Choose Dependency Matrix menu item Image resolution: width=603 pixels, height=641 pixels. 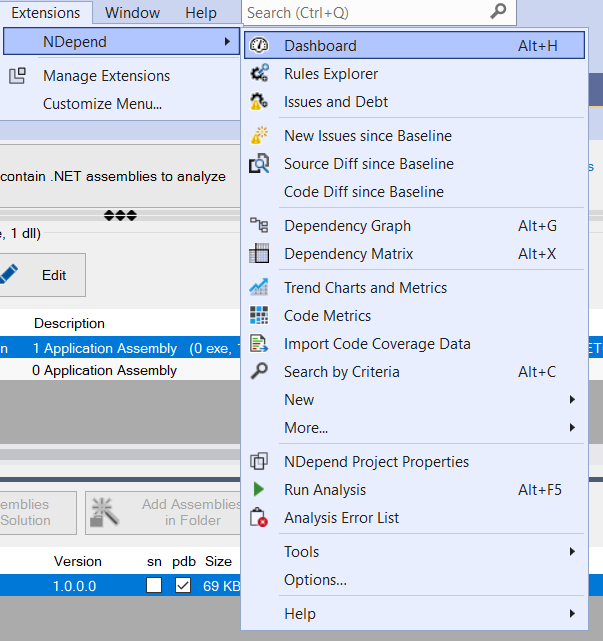pyautogui.click(x=414, y=253)
